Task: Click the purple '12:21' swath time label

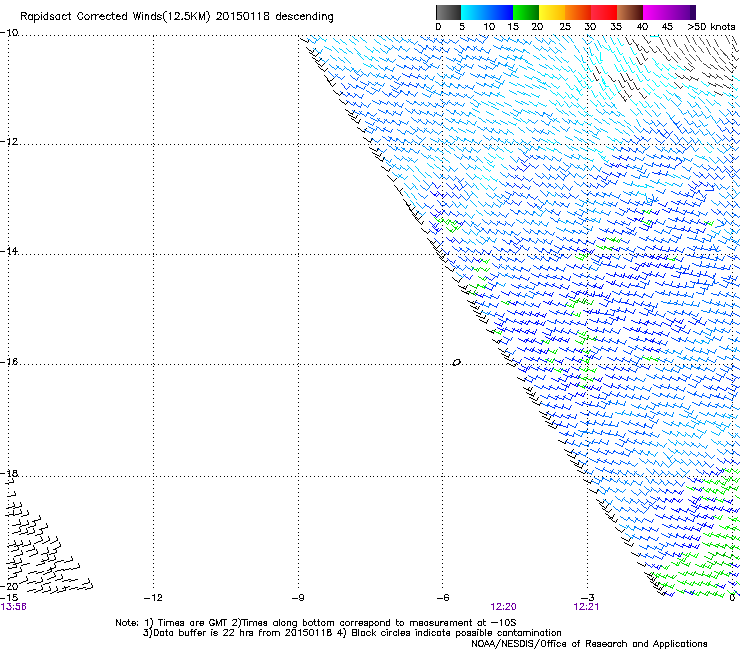Action: pyautogui.click(x=586, y=607)
